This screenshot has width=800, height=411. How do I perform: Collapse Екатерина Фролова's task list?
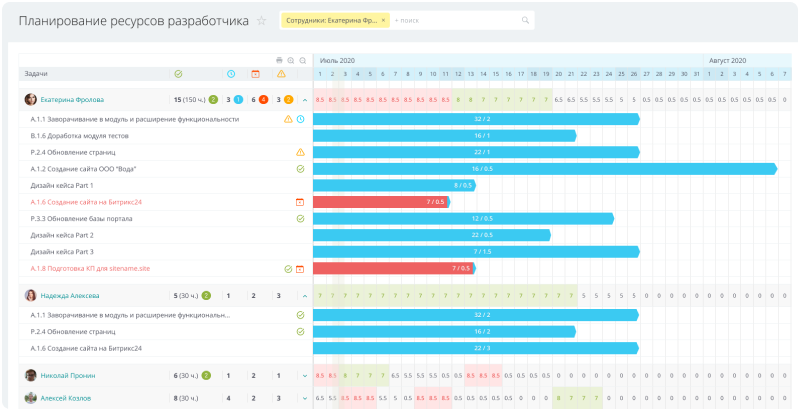[x=305, y=100]
